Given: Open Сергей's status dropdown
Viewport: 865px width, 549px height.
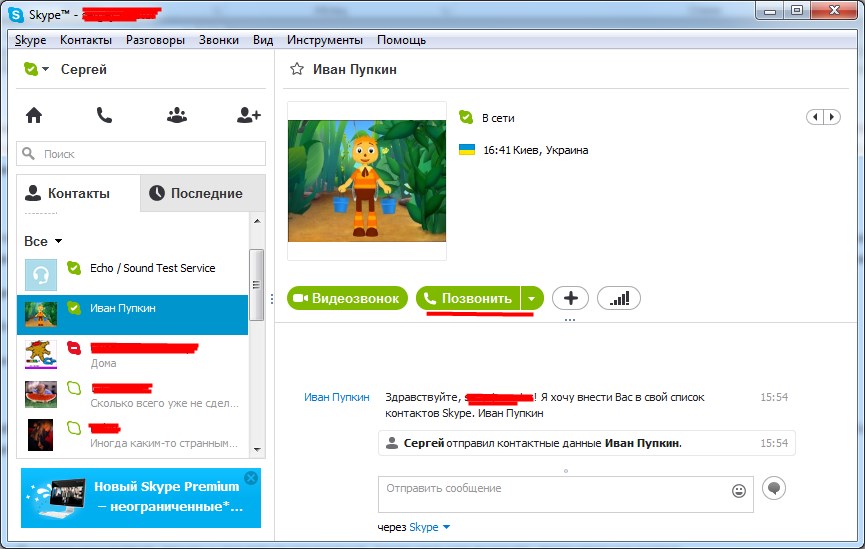Looking at the screenshot, I should coord(36,69).
